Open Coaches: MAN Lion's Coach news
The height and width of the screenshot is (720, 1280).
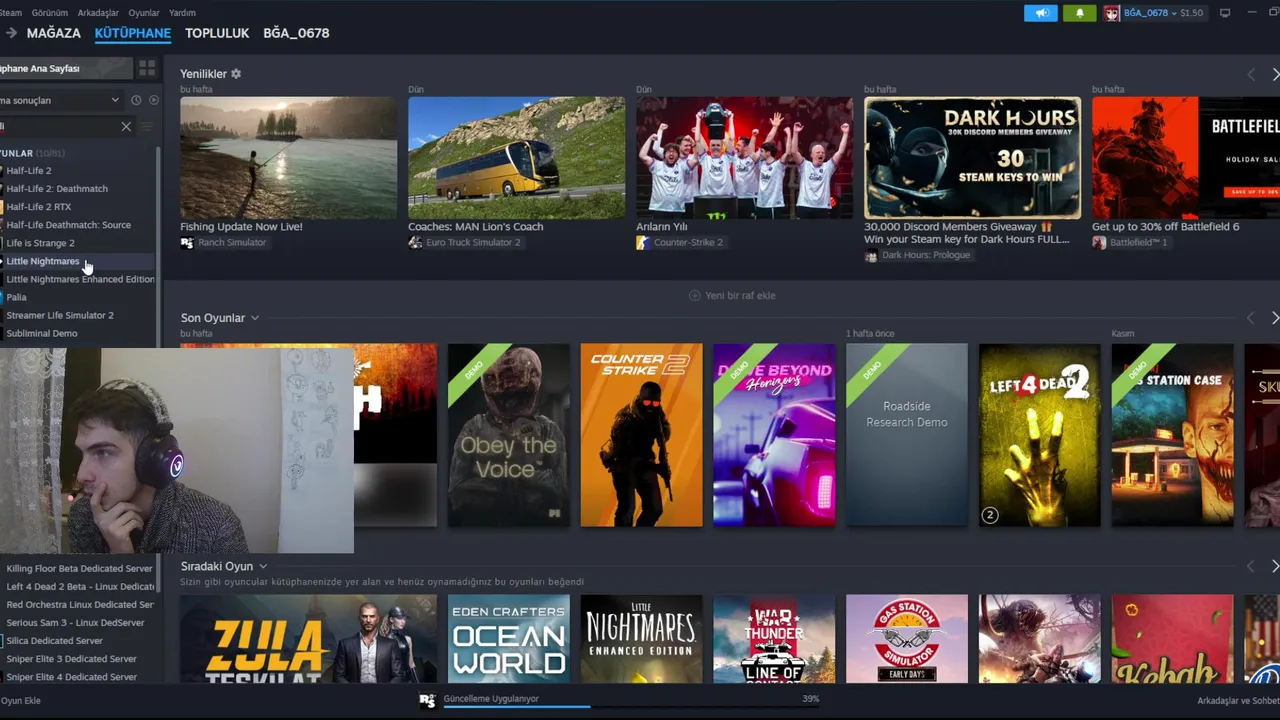click(476, 227)
